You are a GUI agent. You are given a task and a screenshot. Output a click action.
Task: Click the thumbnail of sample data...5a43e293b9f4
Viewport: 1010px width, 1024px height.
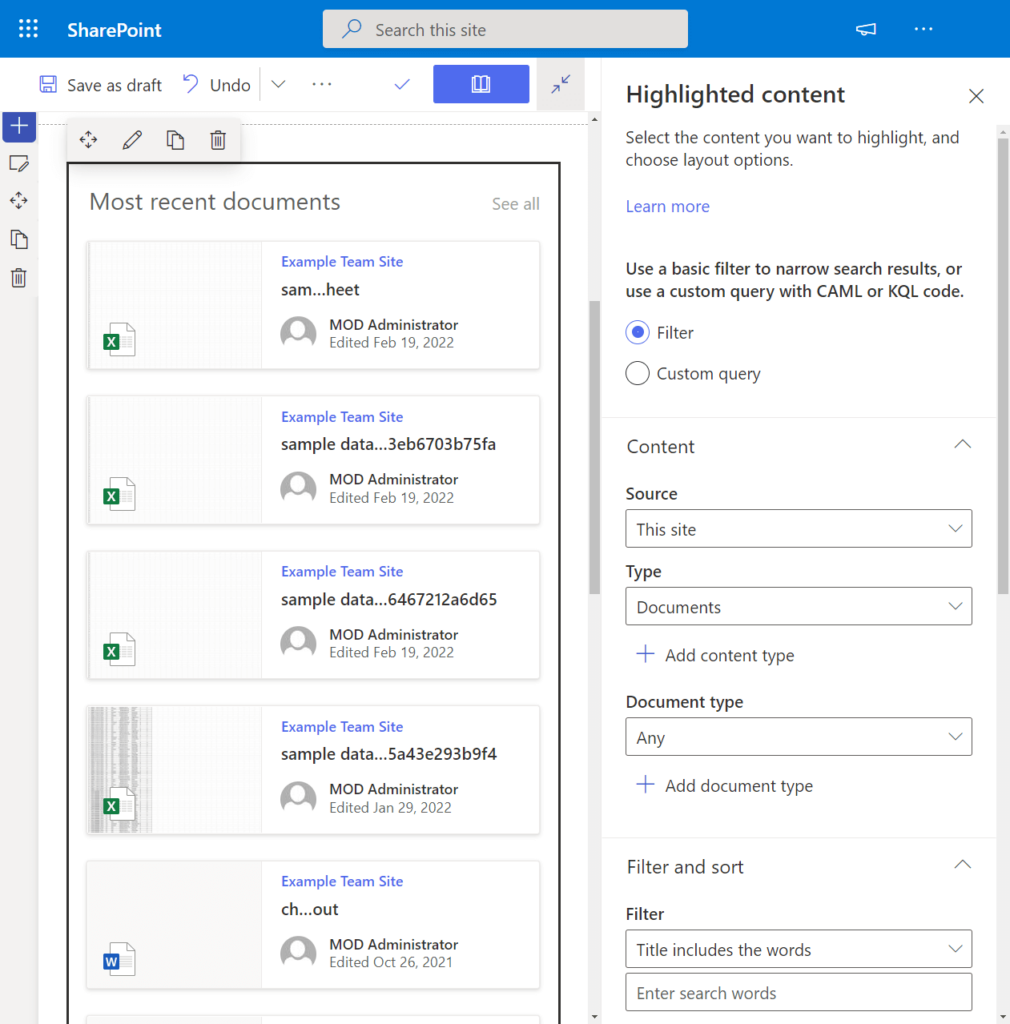pyautogui.click(x=174, y=769)
